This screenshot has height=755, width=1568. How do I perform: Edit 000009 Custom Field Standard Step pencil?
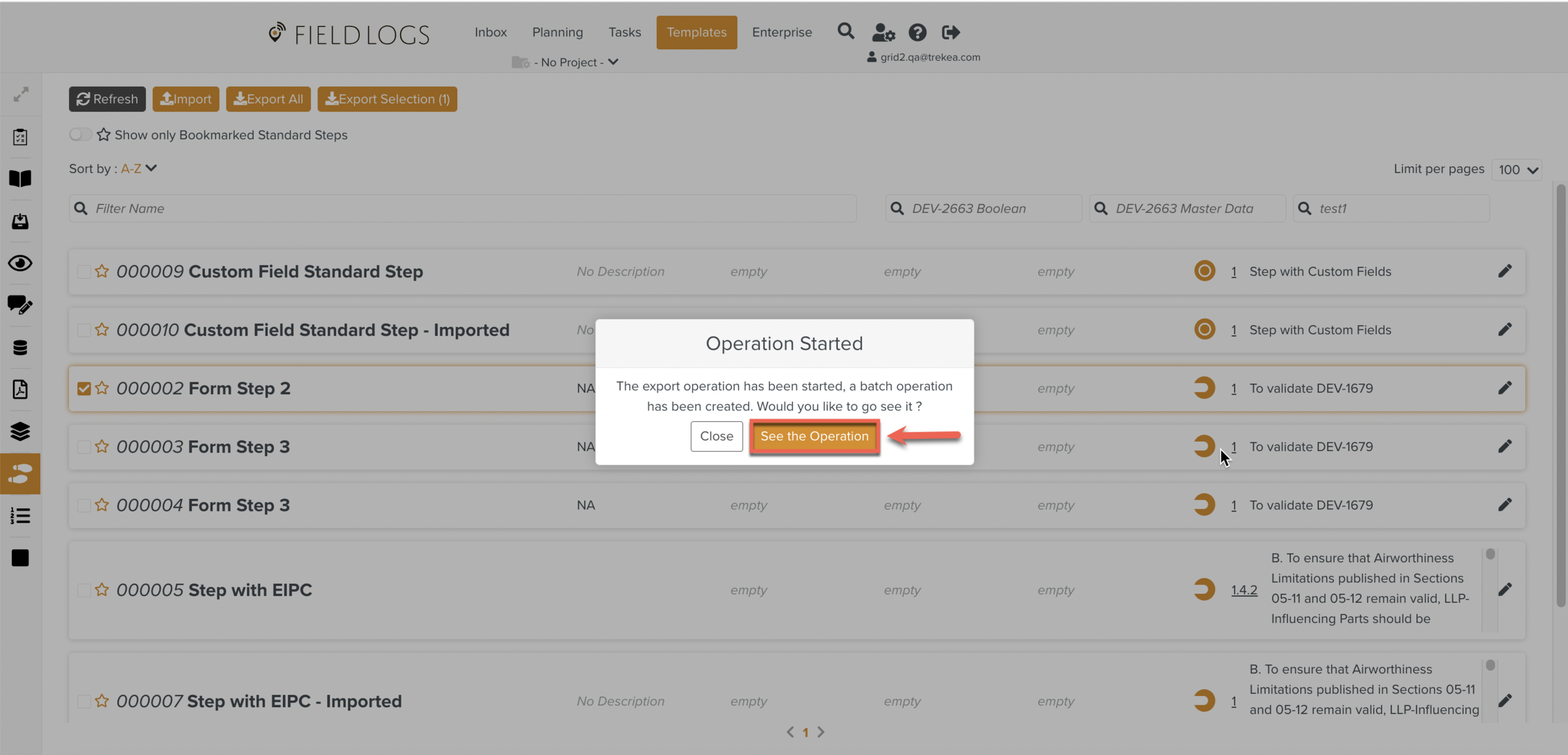(x=1505, y=271)
